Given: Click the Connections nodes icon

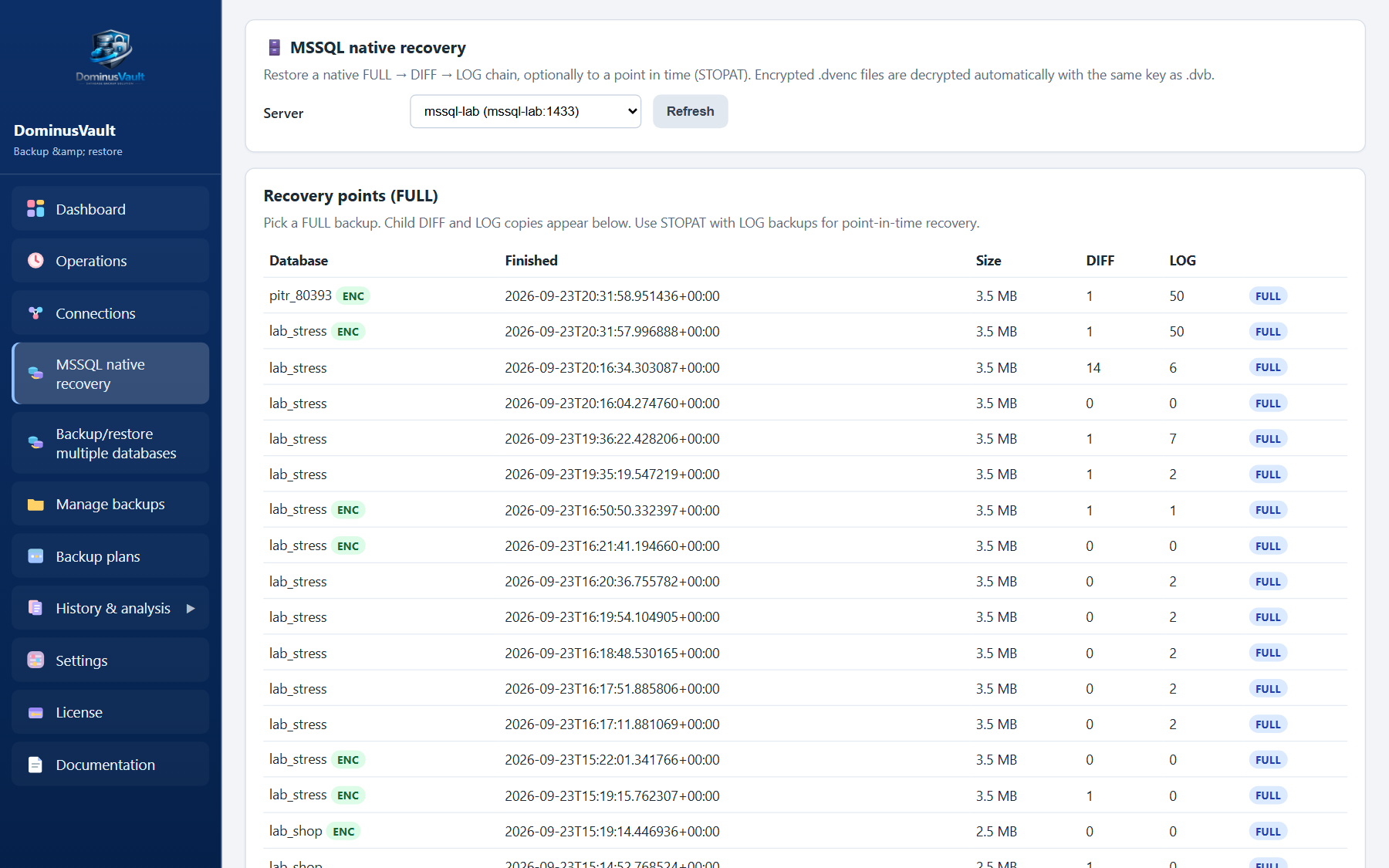Looking at the screenshot, I should (35, 312).
